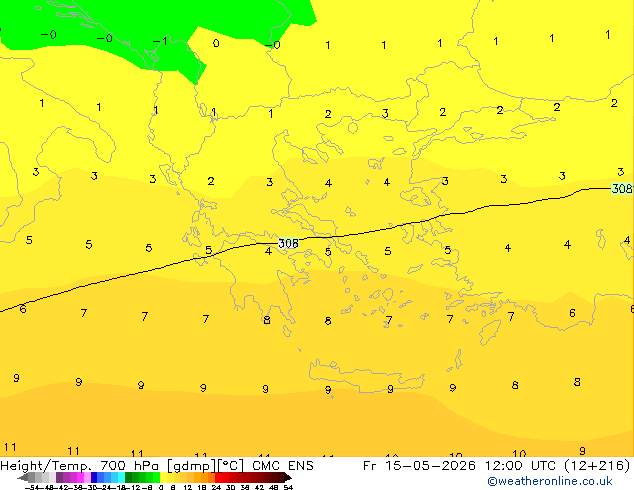634x490 pixels.
Task: Click the 308 contour label touching map border
Action: [622, 188]
